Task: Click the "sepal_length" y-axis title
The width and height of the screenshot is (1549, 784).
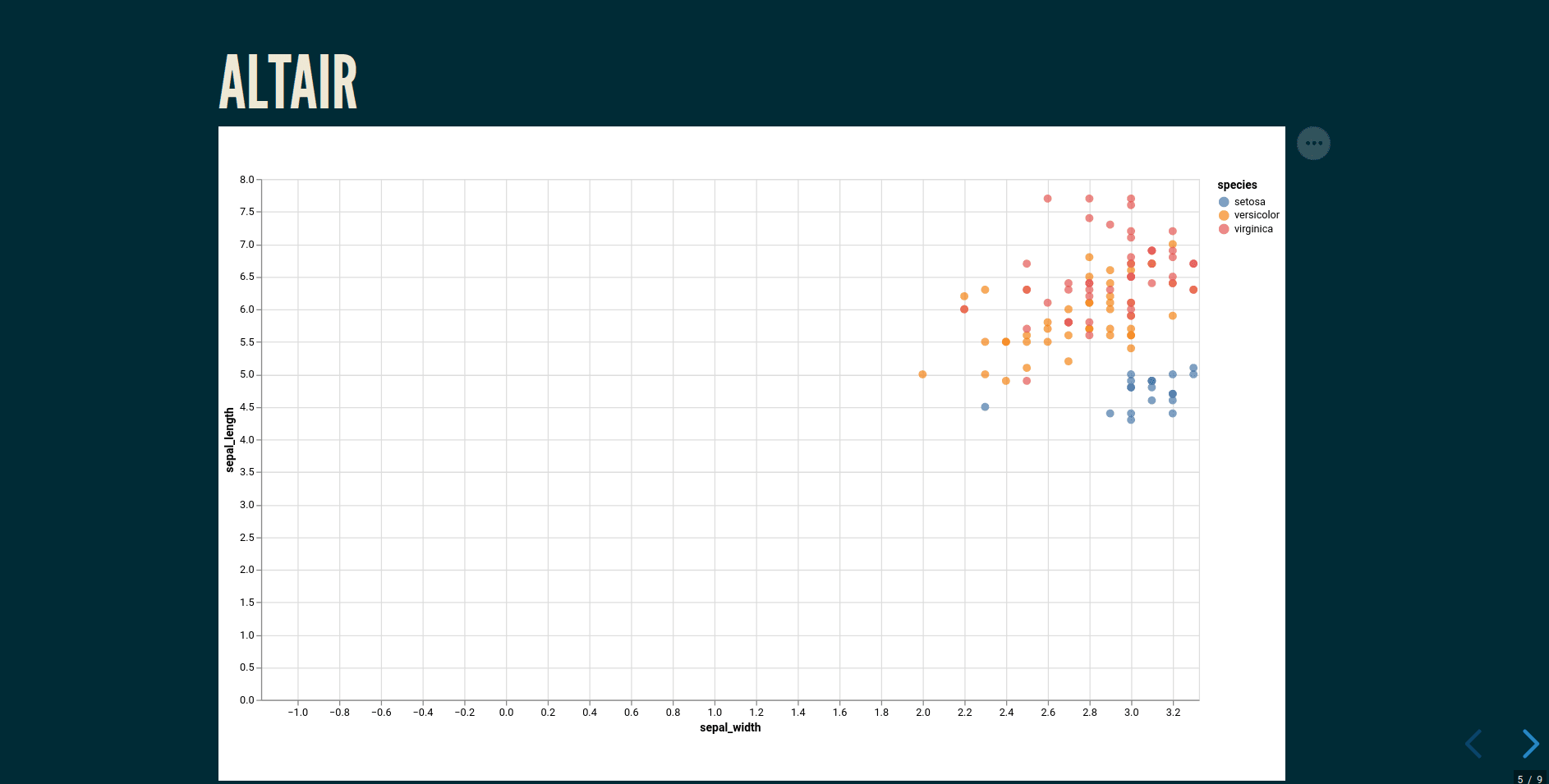Action: click(x=230, y=440)
